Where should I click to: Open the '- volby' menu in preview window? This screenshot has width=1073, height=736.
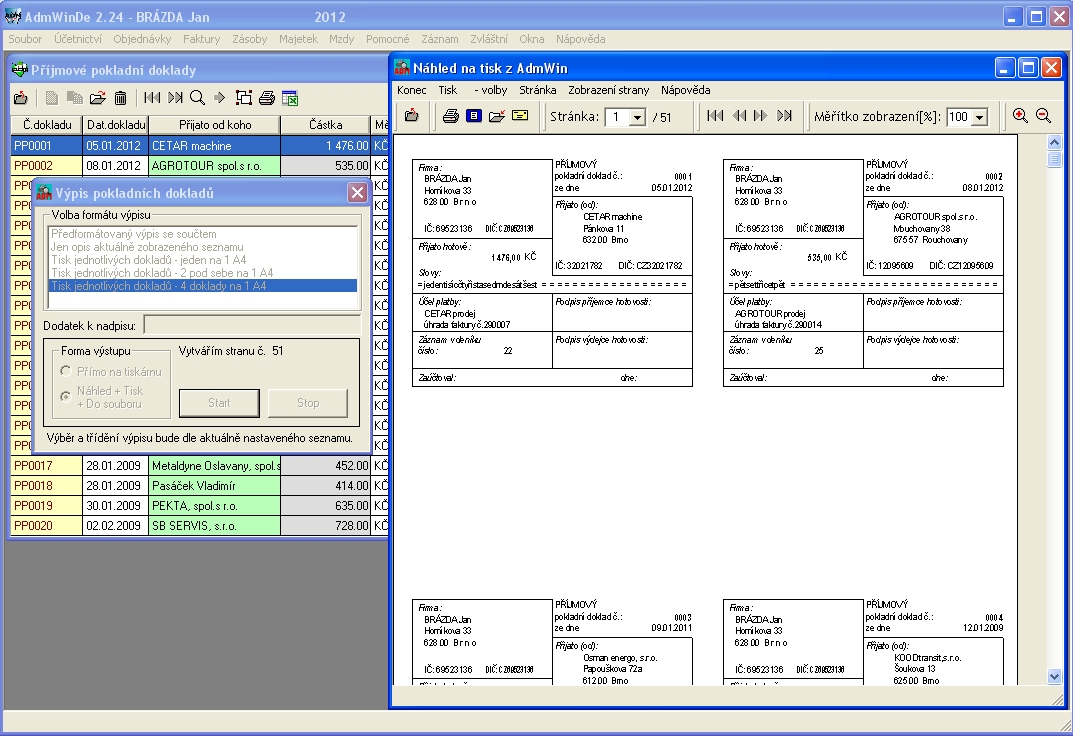pos(491,90)
